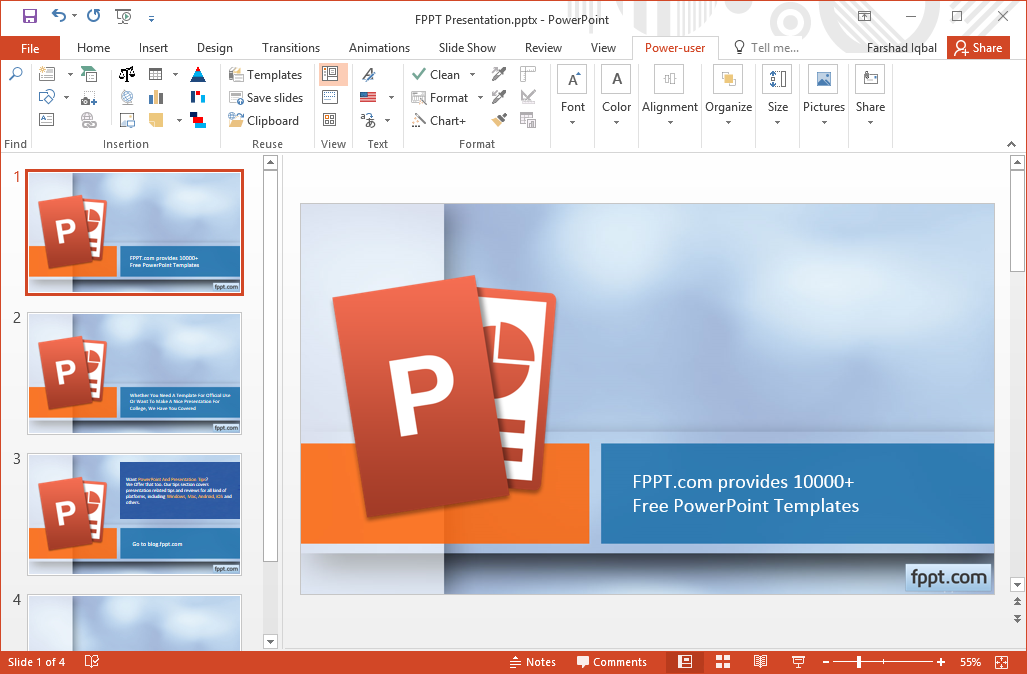Insert a bar chart icon in Insertion group
The image size is (1027, 674).
tap(156, 98)
